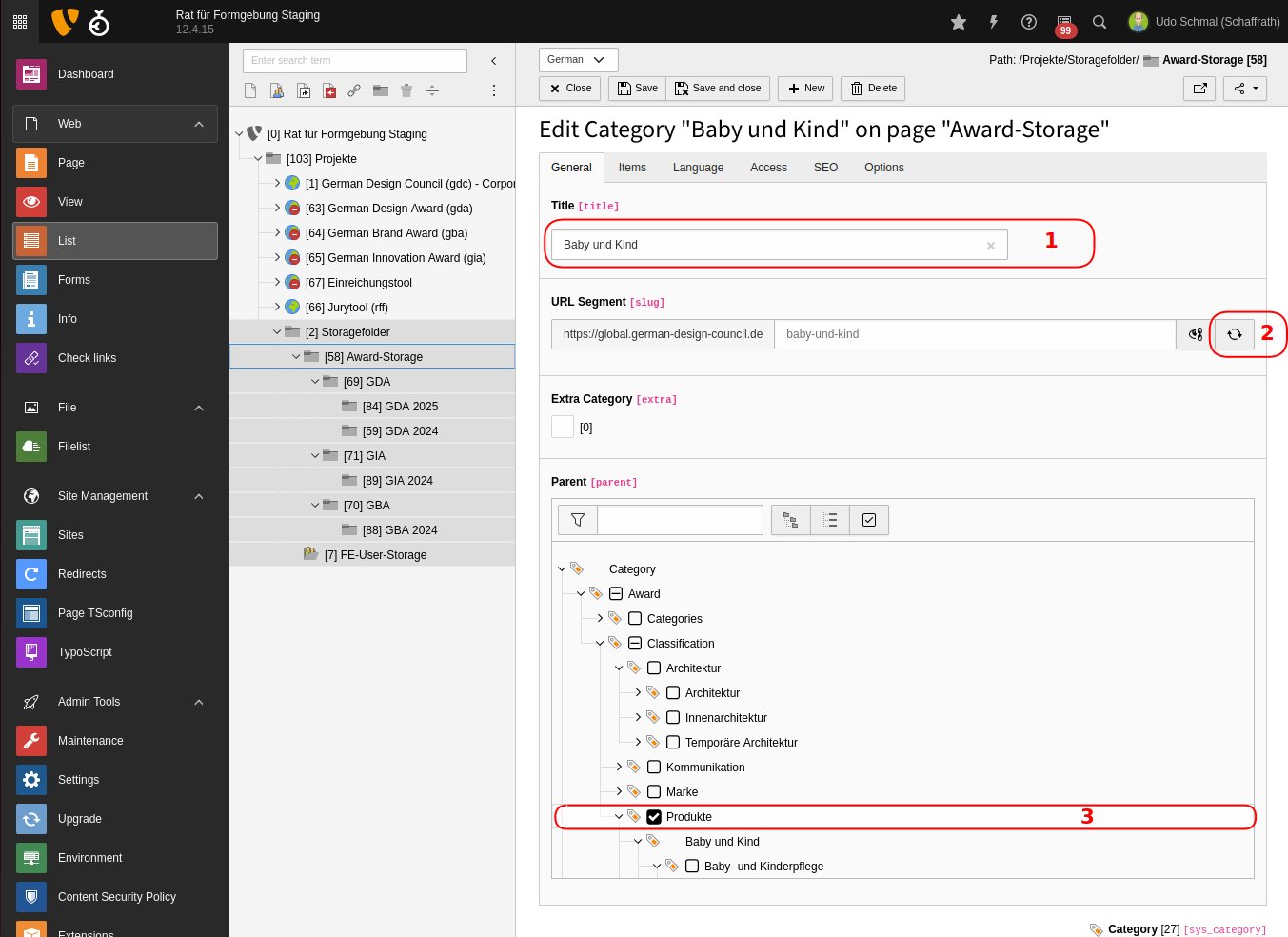Screen dimensions: 1288x937
Task: Check the Kommunikation category checkbox
Action: 654,768
